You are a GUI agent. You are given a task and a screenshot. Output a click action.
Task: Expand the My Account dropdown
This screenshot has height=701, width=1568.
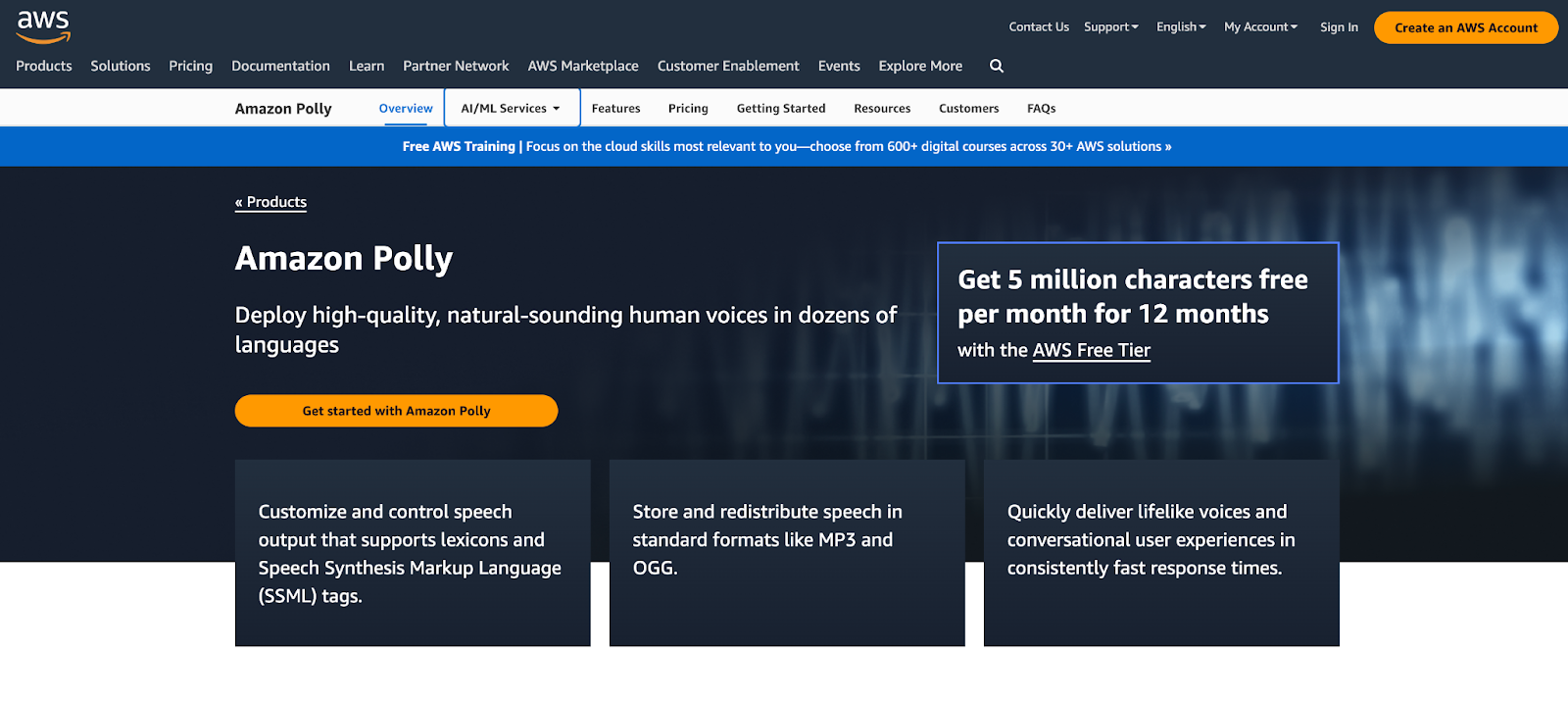click(1260, 27)
